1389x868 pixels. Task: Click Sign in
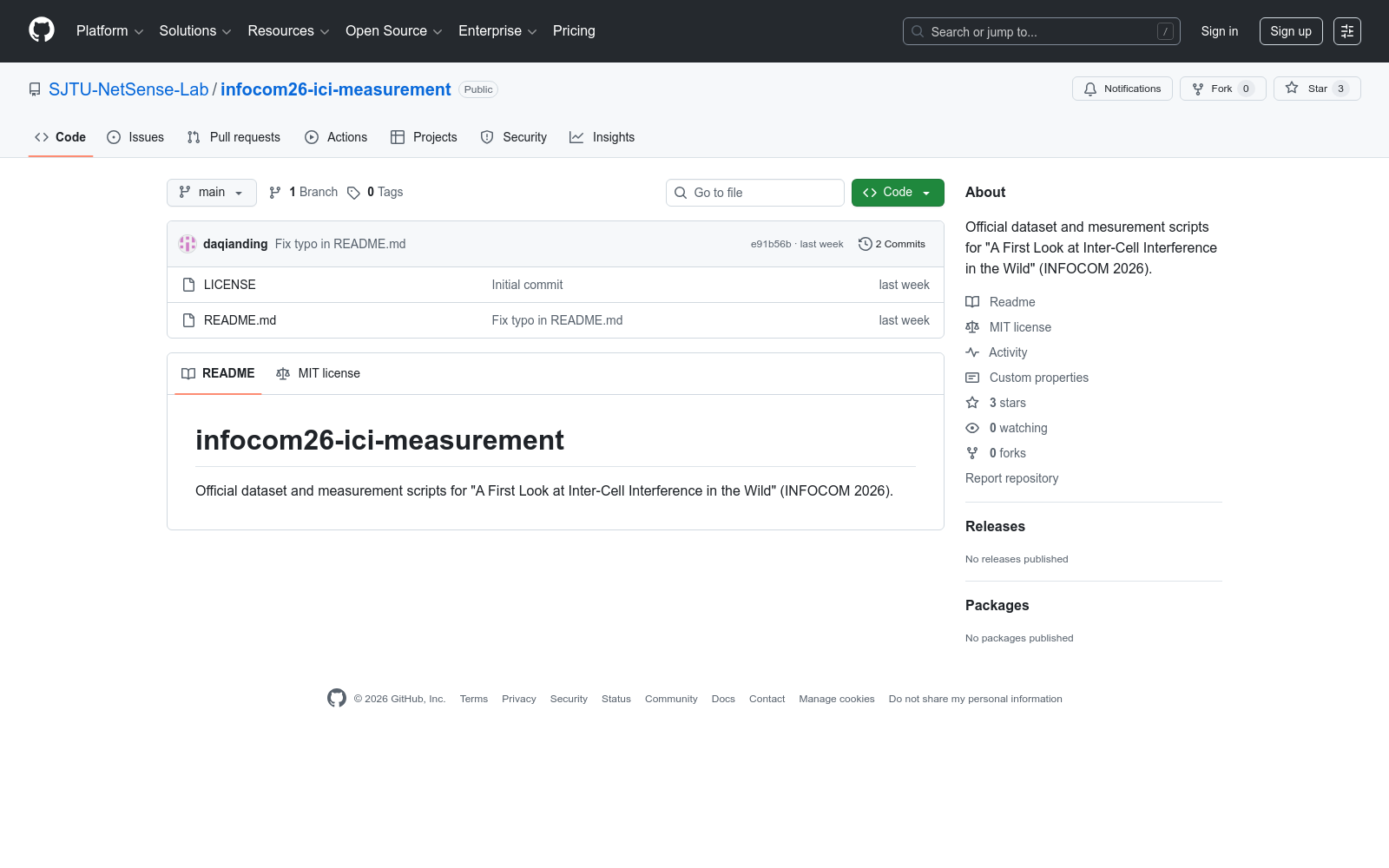point(1220,31)
